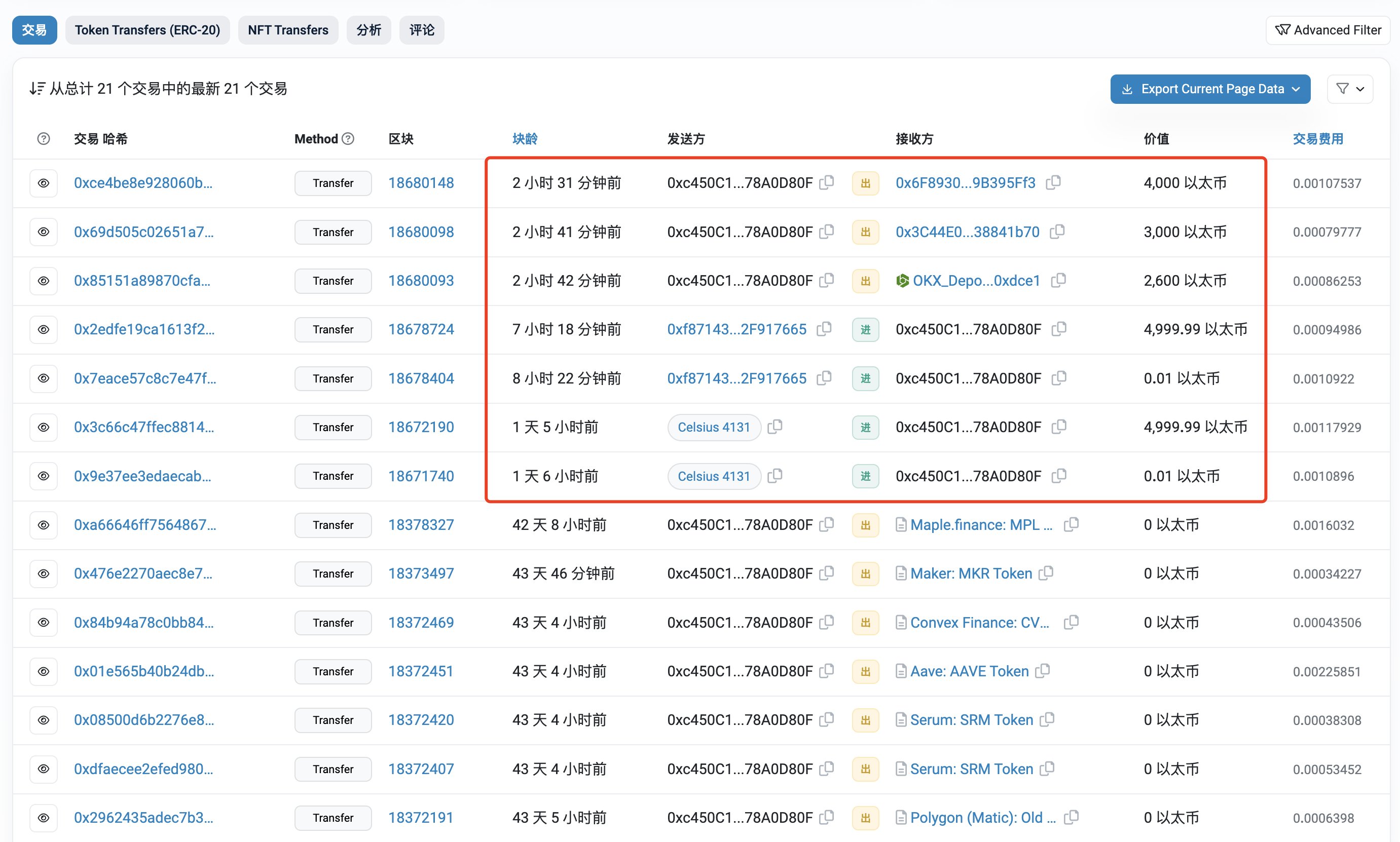
Task: Copy Convex Finance: CV address
Action: pos(1071,623)
